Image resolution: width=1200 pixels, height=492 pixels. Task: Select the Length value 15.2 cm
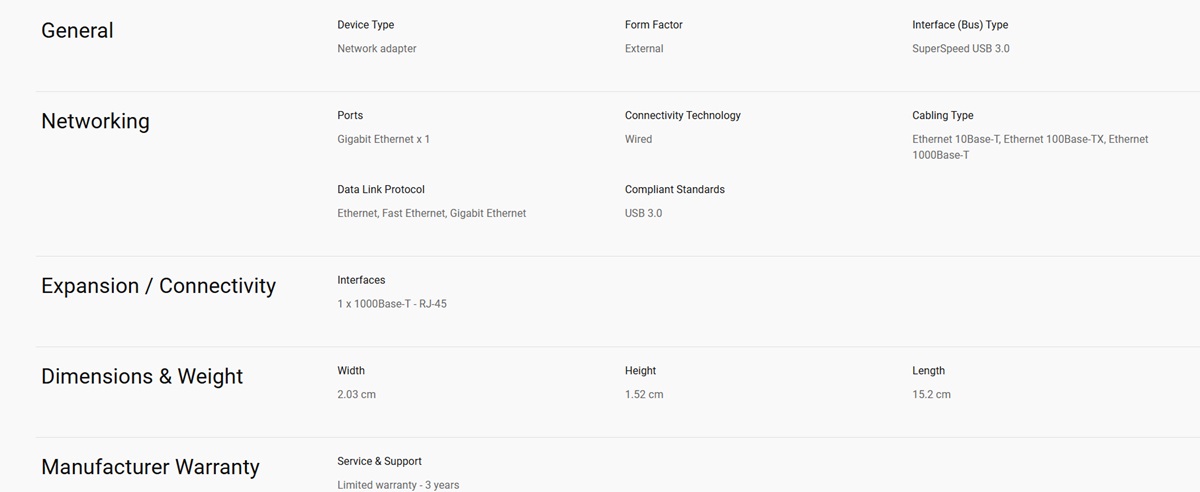pyautogui.click(x=932, y=395)
